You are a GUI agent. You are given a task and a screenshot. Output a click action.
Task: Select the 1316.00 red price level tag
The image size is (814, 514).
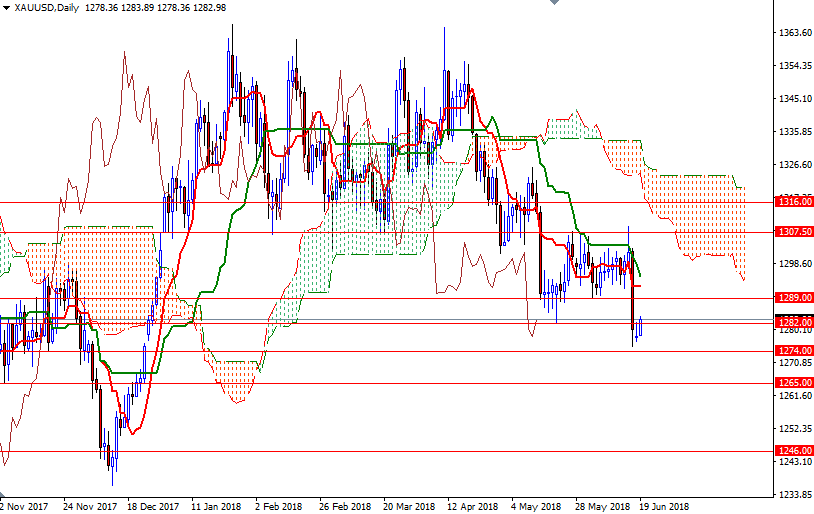point(794,202)
